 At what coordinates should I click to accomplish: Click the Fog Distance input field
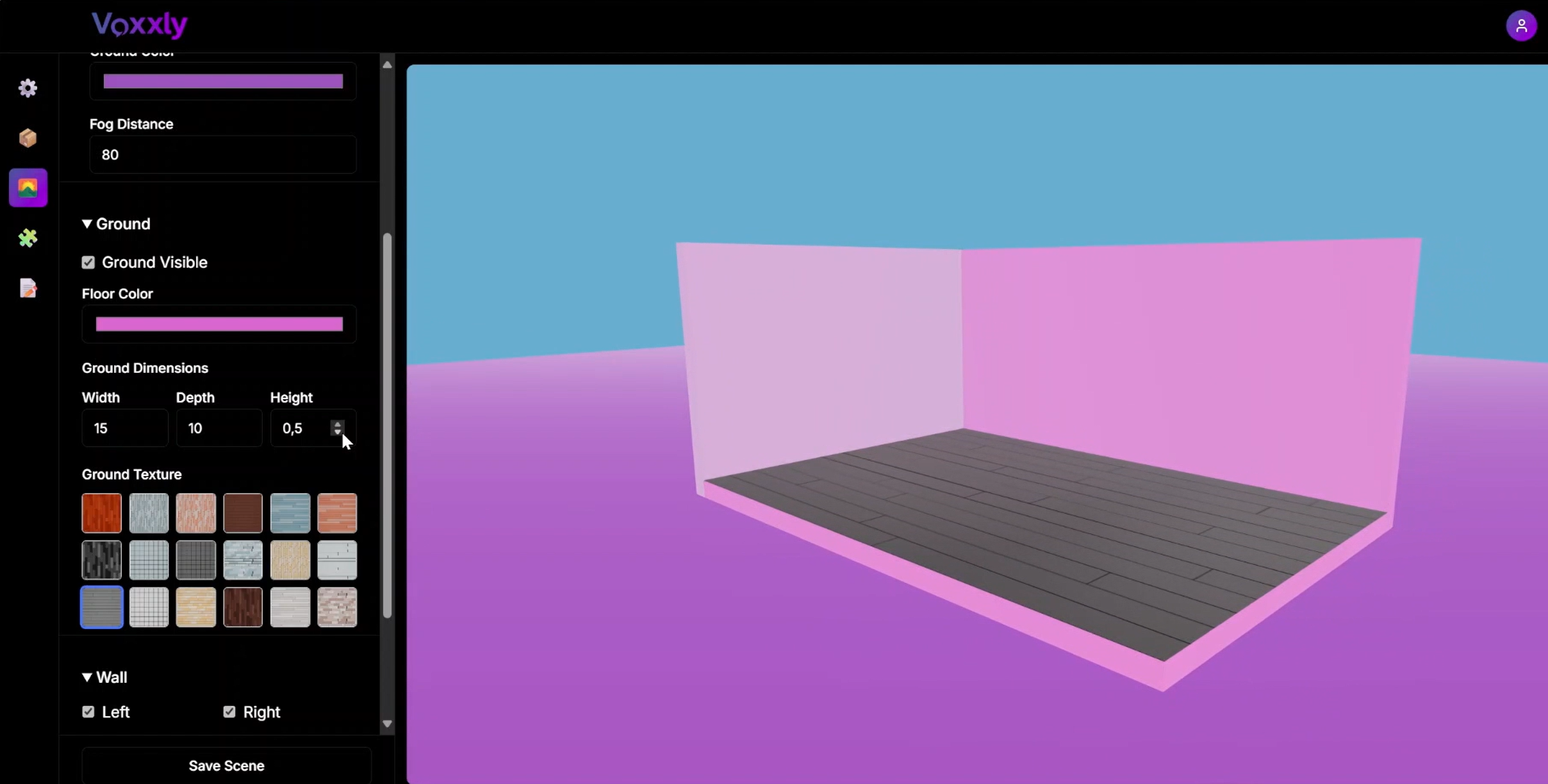tap(223, 154)
